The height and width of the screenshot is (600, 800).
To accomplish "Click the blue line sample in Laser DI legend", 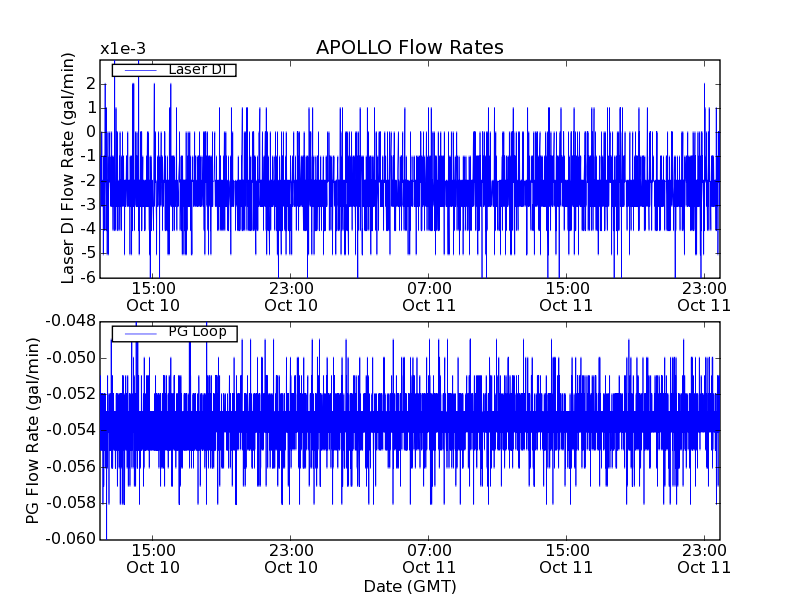I will click(x=139, y=70).
